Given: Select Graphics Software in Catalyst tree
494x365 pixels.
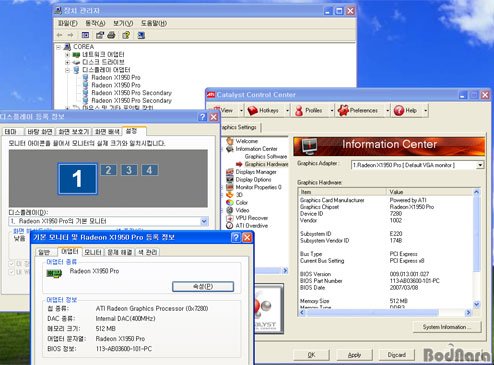Looking at the screenshot, I should (x=266, y=157).
